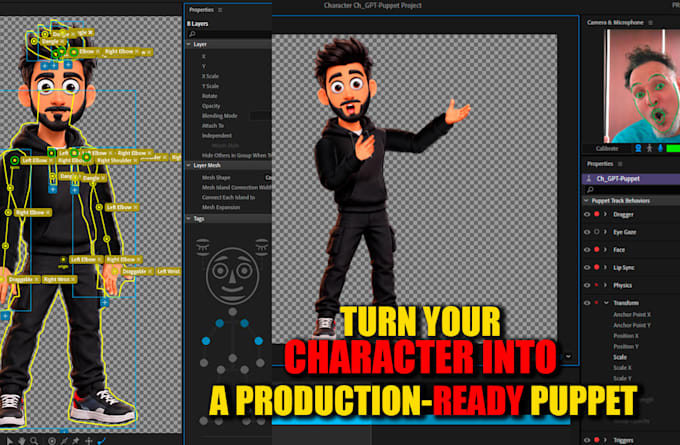The width and height of the screenshot is (680, 445).
Task: Toggle face tracking camera input icon
Action: coord(638,148)
